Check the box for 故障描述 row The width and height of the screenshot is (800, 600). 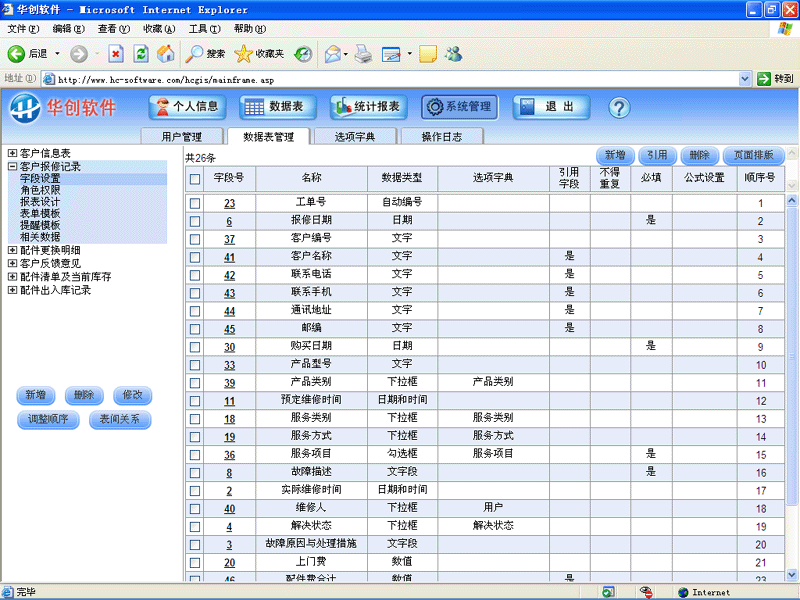pyautogui.click(x=194, y=472)
